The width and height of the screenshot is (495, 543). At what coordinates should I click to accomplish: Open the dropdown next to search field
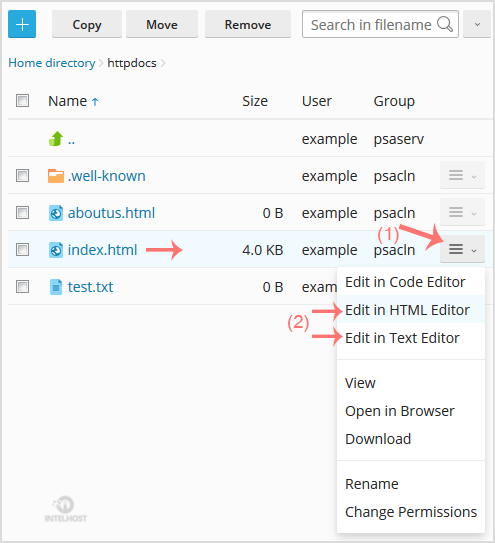pos(477,24)
